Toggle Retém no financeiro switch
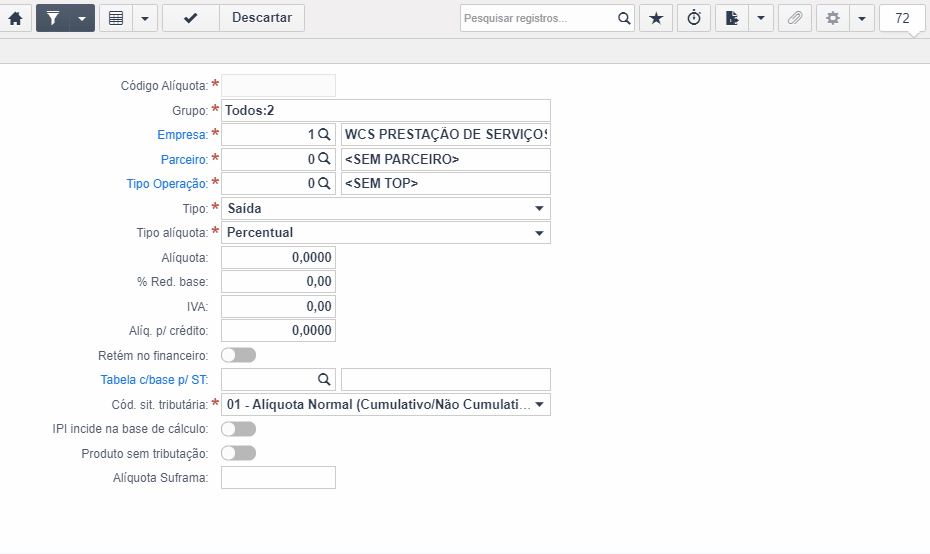930x554 pixels. click(x=238, y=355)
